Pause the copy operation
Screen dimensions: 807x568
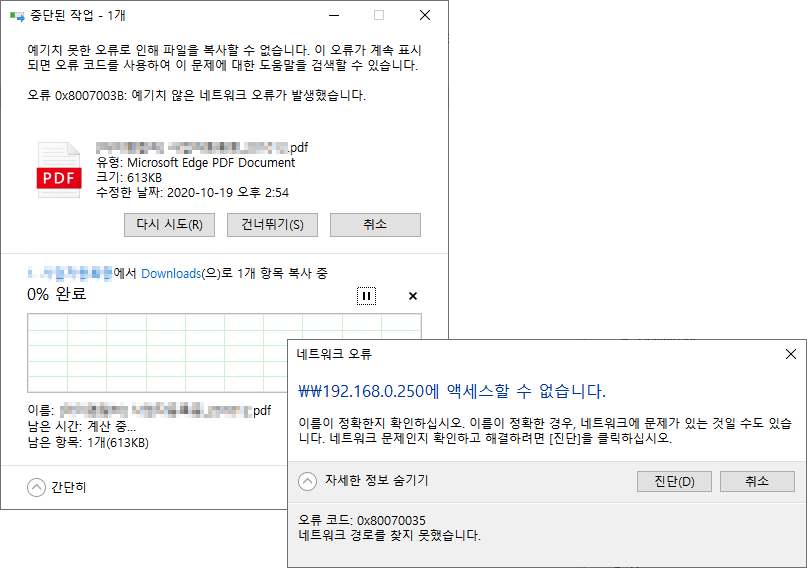tap(366, 296)
